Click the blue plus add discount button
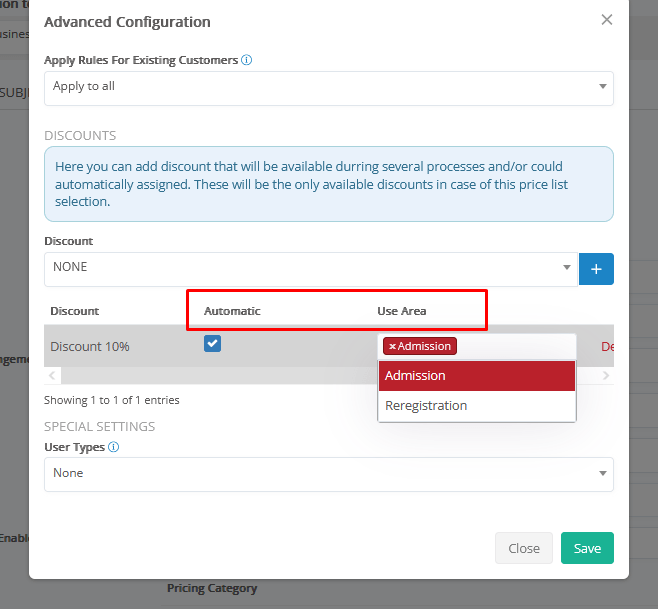Image resolution: width=658 pixels, height=609 pixels. point(597,269)
